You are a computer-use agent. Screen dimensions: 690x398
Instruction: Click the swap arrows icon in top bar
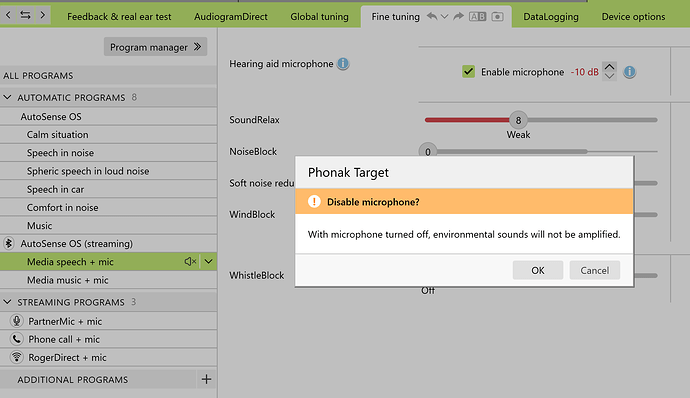coord(25,15)
